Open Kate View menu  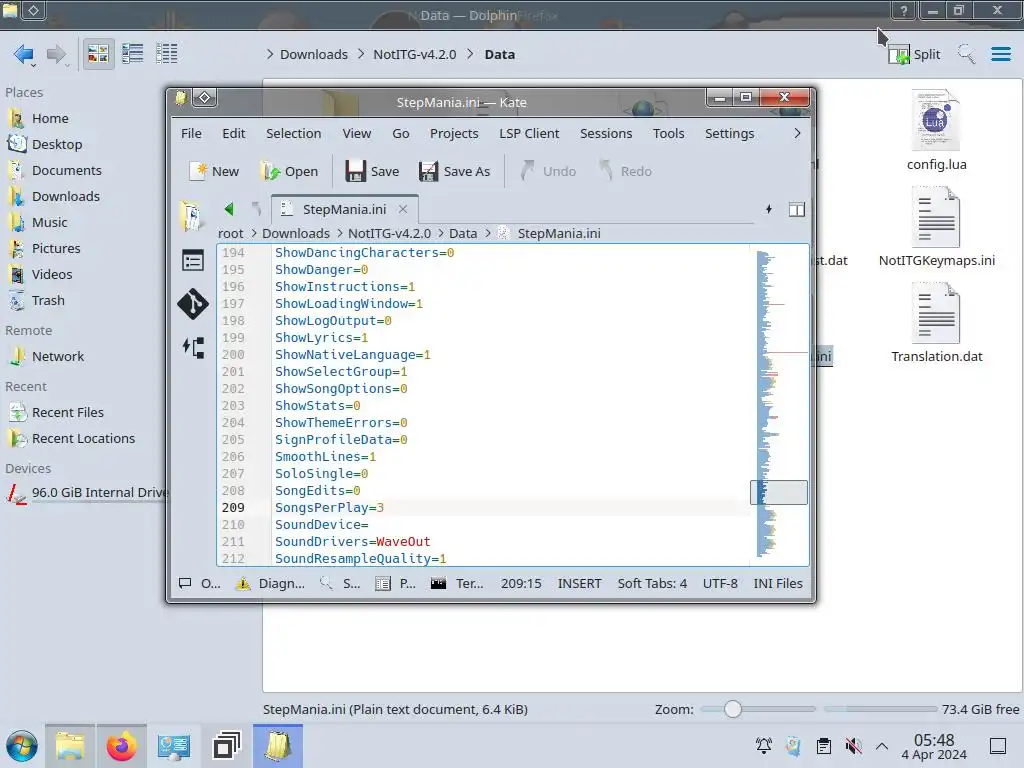pos(357,133)
